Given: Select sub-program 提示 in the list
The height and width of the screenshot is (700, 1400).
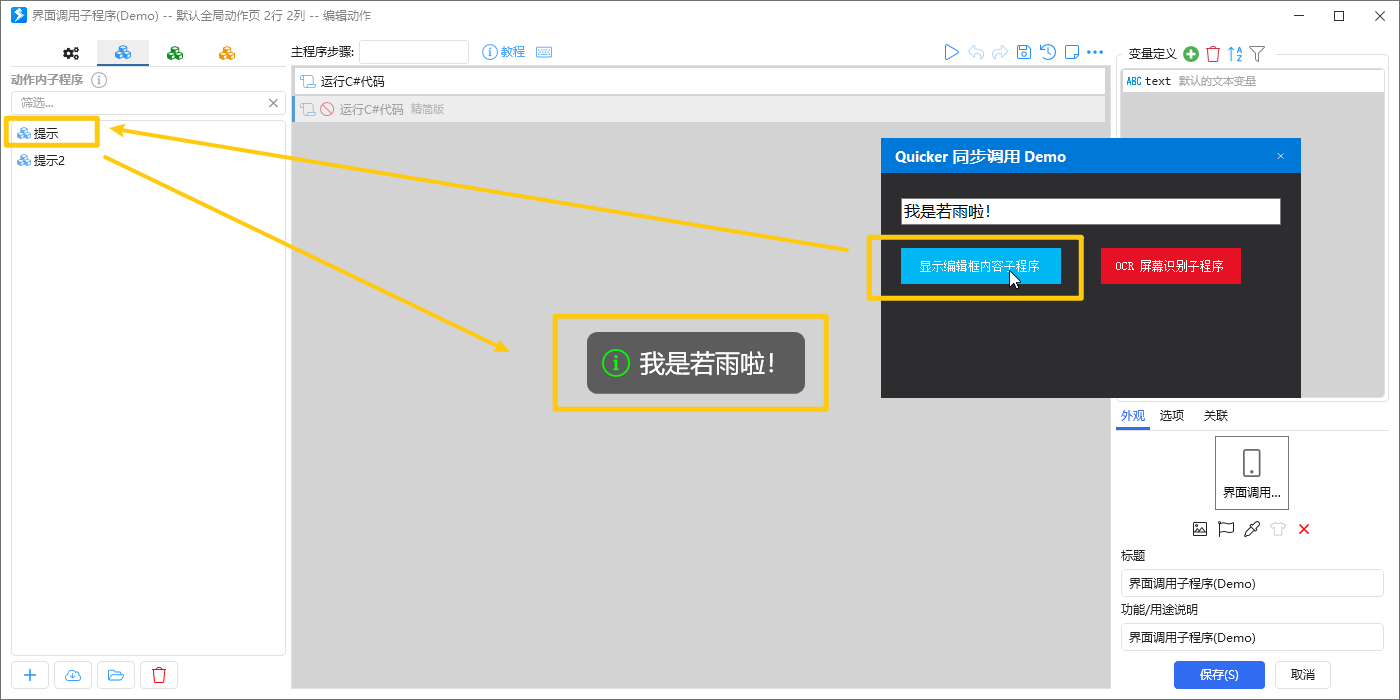Looking at the screenshot, I should [x=148, y=133].
